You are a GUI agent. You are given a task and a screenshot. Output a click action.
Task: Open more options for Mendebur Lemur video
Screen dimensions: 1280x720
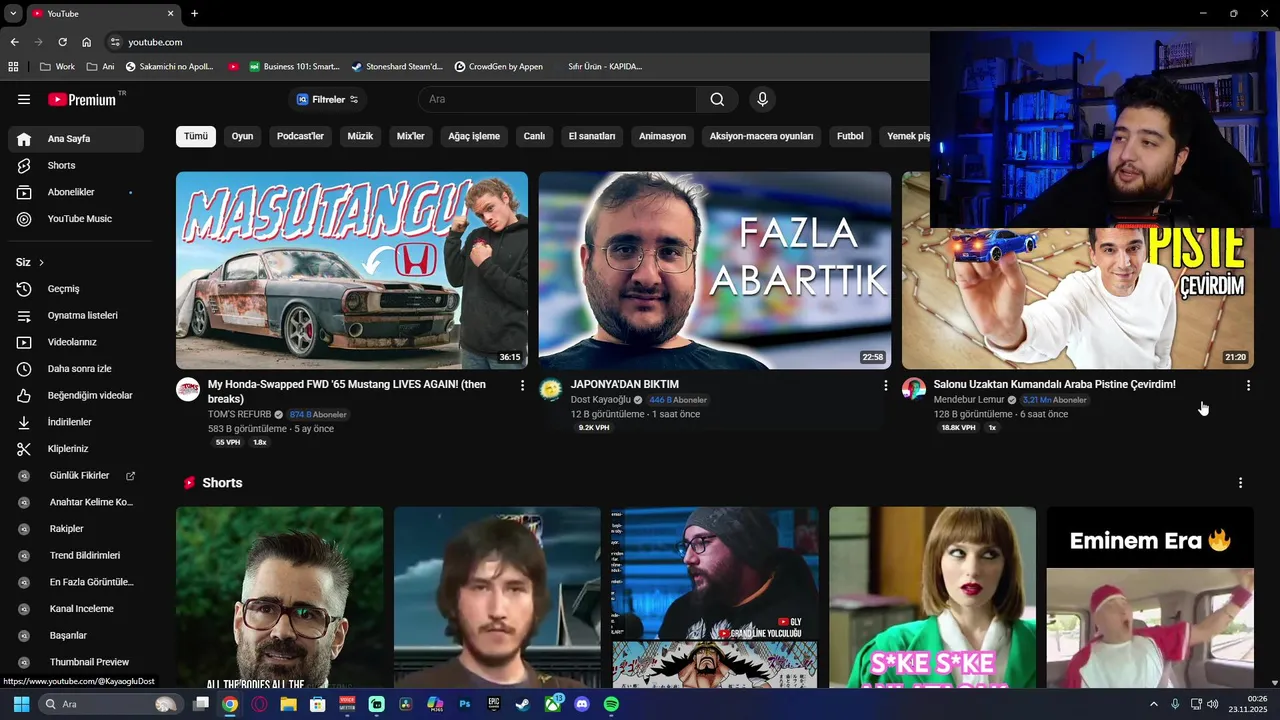1248,385
